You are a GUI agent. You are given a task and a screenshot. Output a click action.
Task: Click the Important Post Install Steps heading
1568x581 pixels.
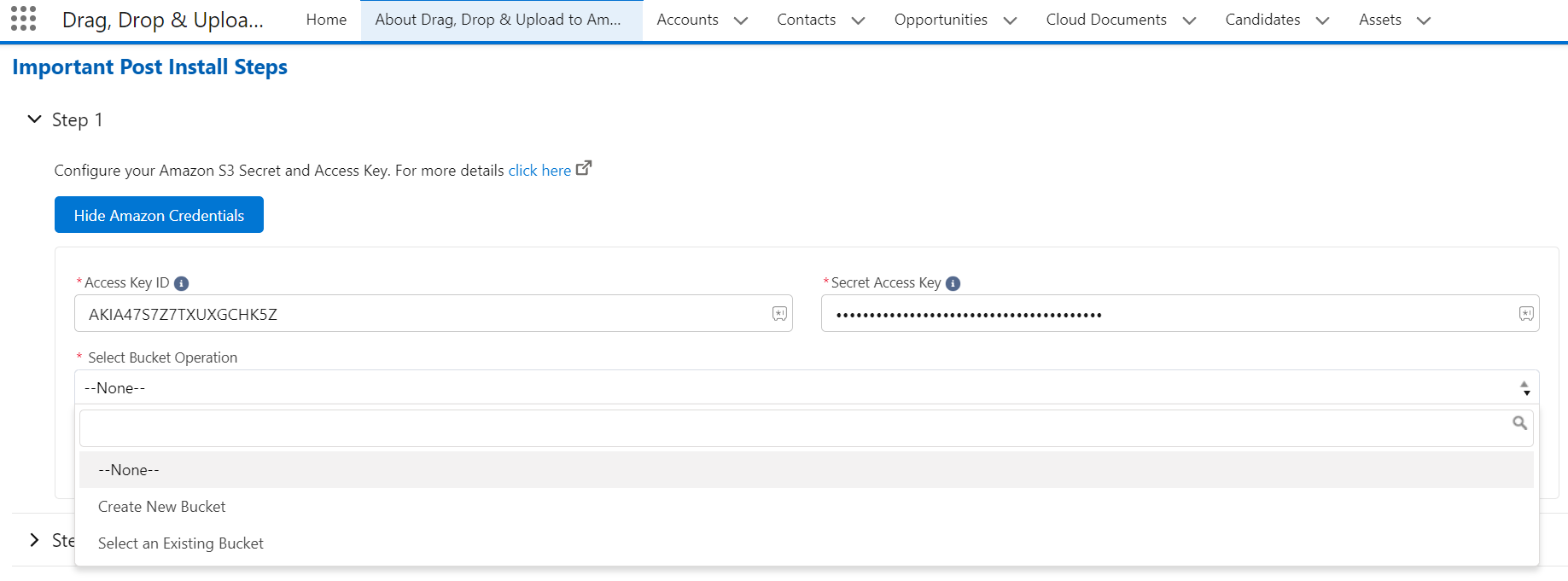(x=149, y=67)
